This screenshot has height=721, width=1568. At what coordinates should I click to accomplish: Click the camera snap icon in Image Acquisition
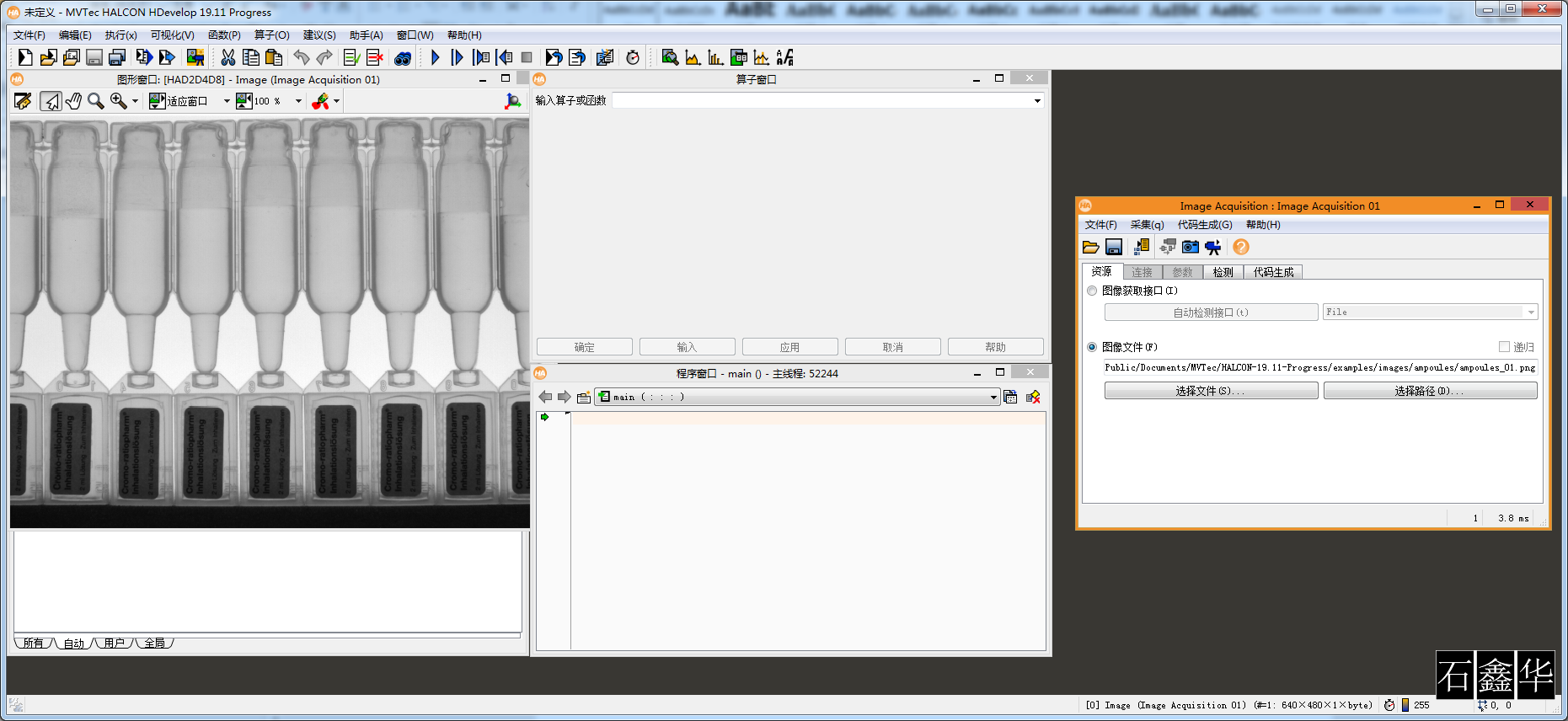coord(1190,247)
